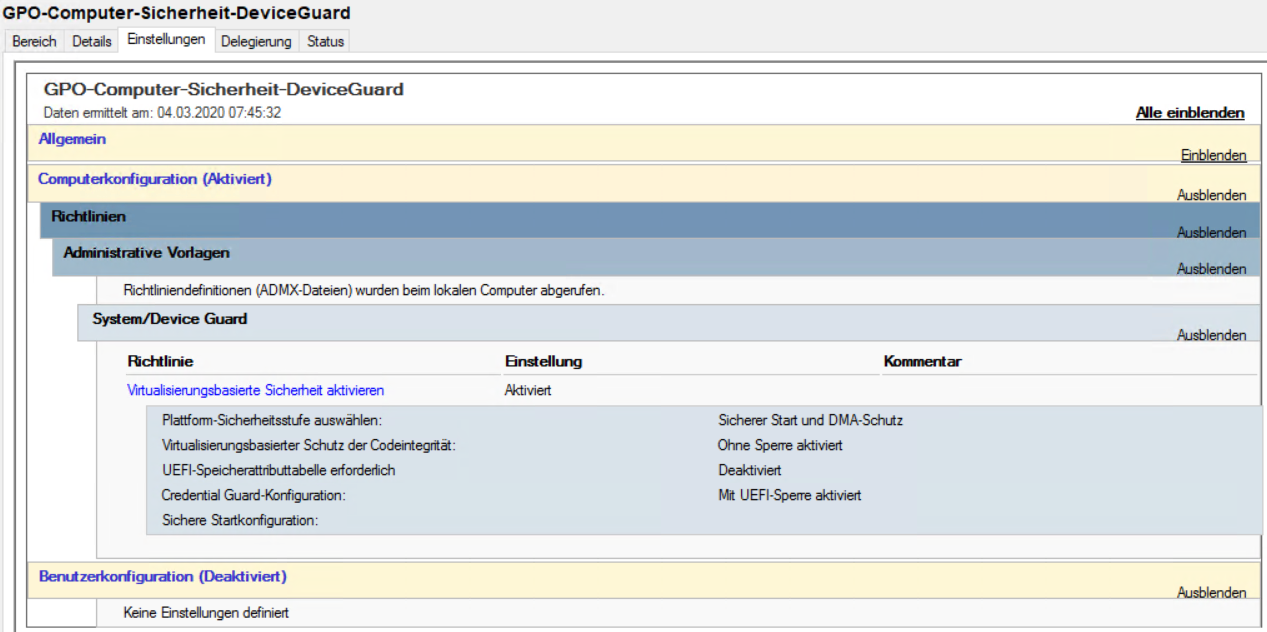Viewport: 1267px width, 632px height.
Task: Collapse Administrative Vorlagen via Ausblenden
Action: point(1211,269)
